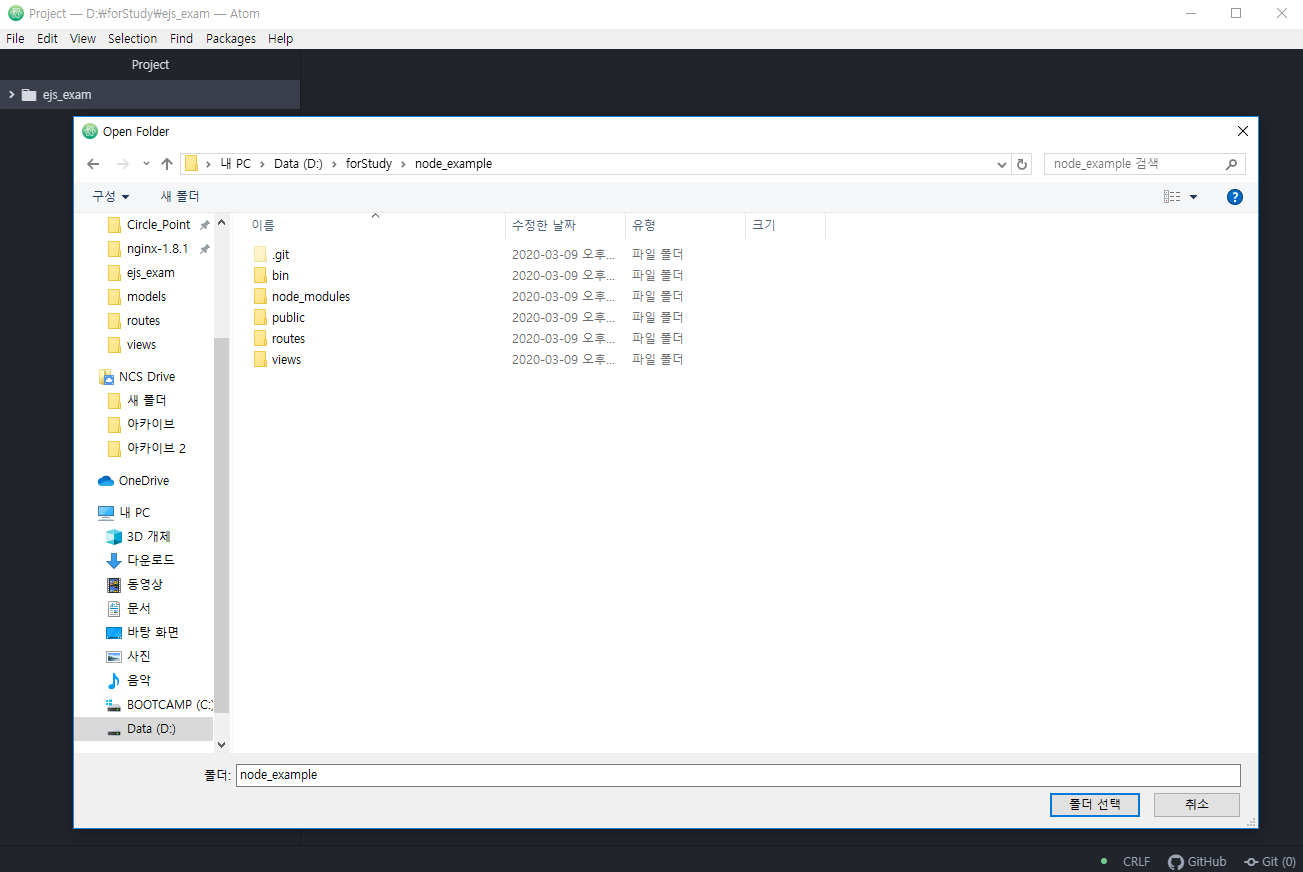Click the 폴더 선택 select folder button
Screen dimensions: 1303x872
coord(1095,805)
